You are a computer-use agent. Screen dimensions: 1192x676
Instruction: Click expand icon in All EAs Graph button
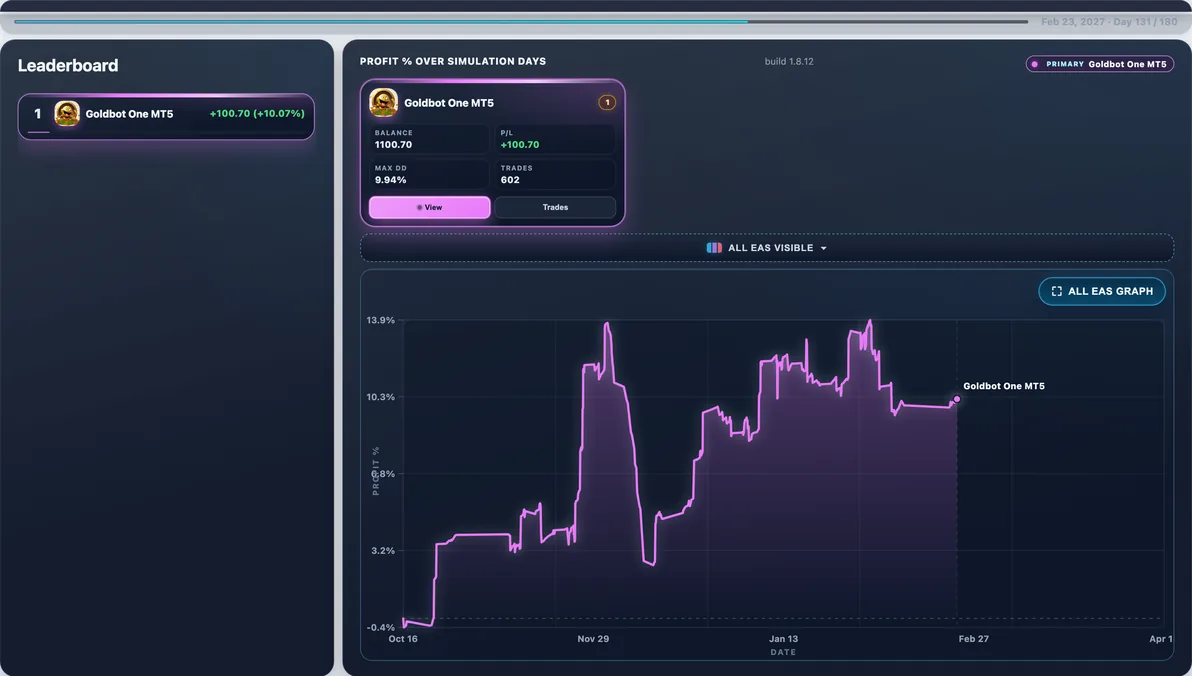point(1057,291)
